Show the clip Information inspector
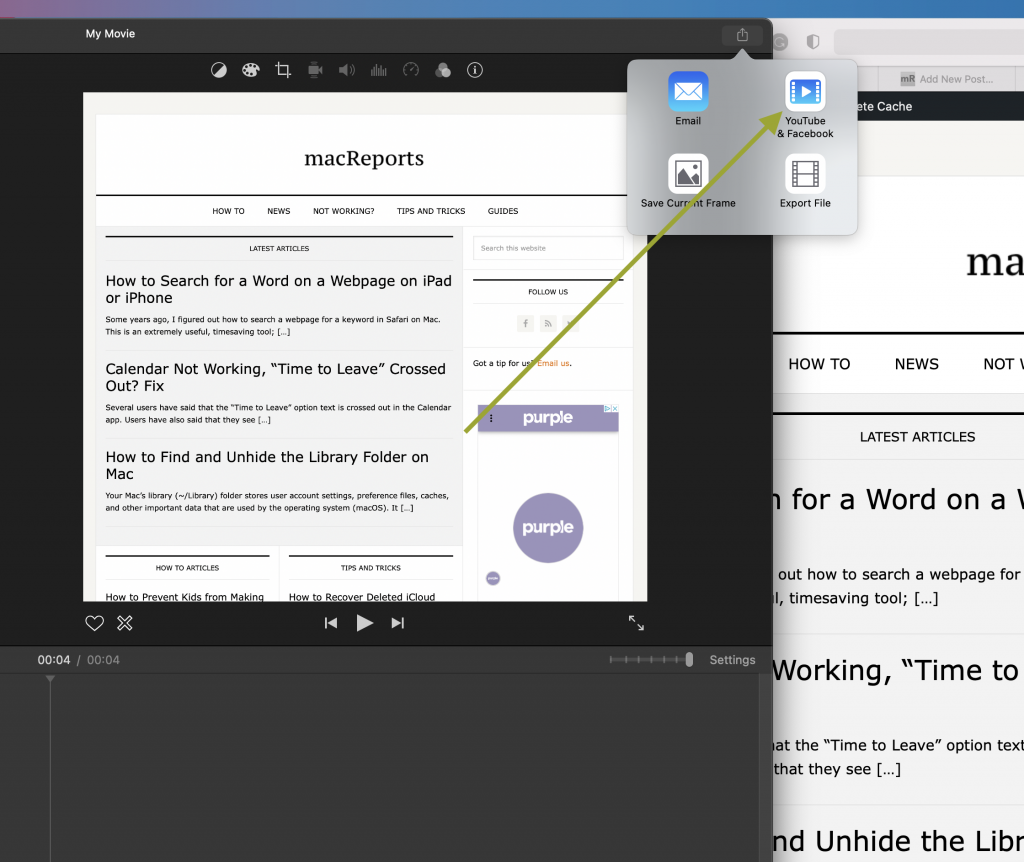This screenshot has width=1024, height=862. coord(475,70)
